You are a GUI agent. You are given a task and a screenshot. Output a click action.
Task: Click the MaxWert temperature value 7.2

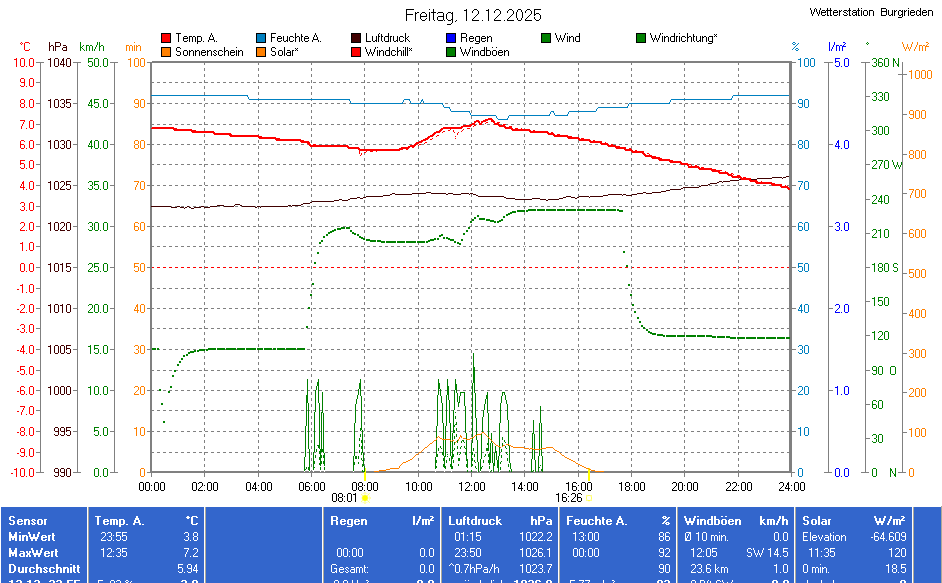click(x=189, y=553)
